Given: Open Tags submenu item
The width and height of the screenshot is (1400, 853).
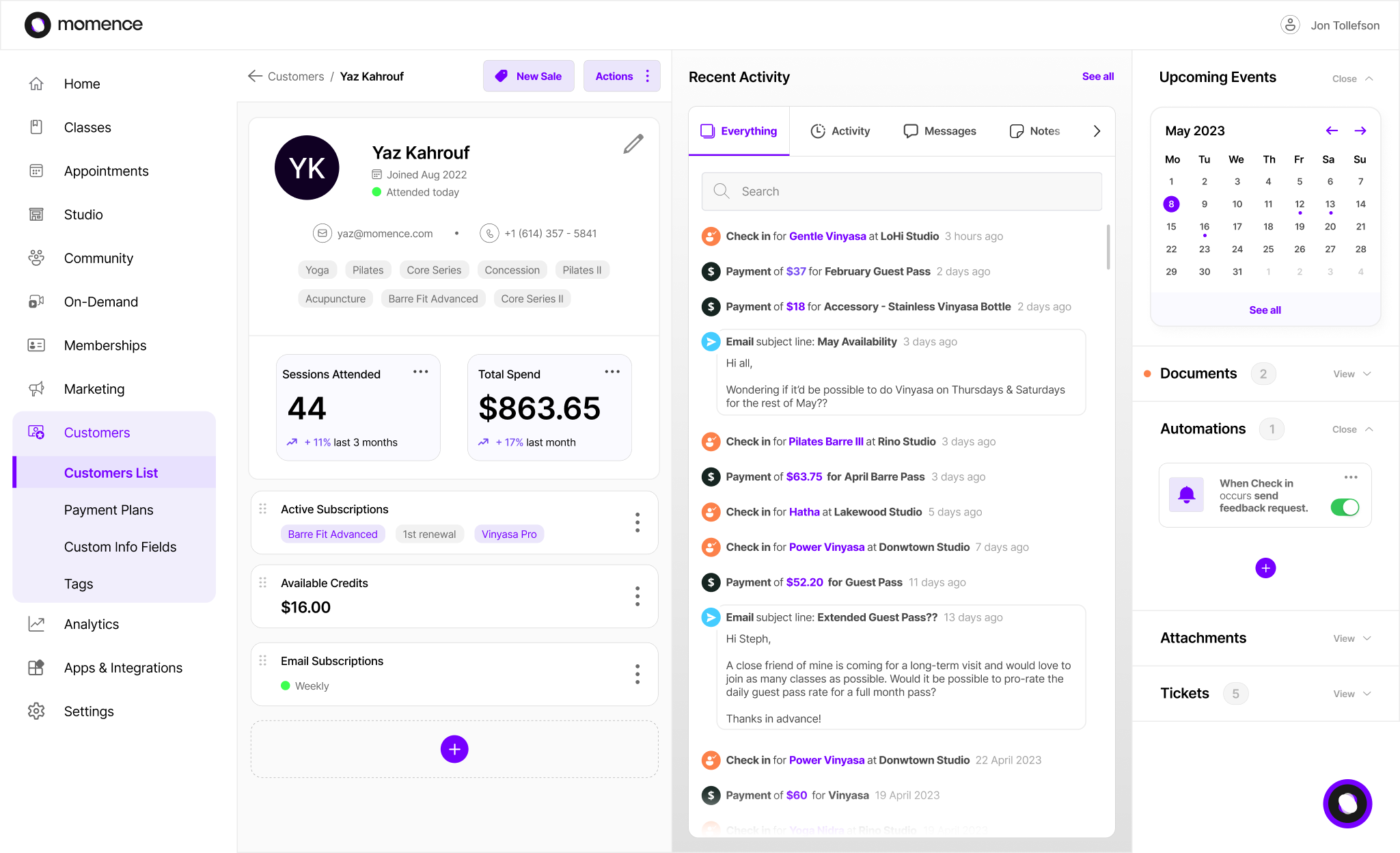Looking at the screenshot, I should 79,584.
